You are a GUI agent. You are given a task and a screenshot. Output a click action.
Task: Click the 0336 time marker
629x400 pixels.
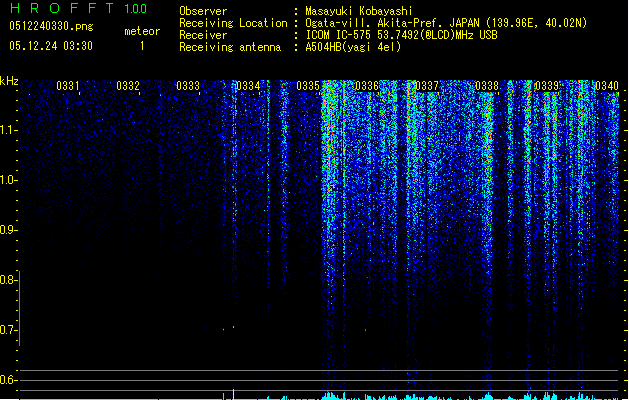[367, 86]
